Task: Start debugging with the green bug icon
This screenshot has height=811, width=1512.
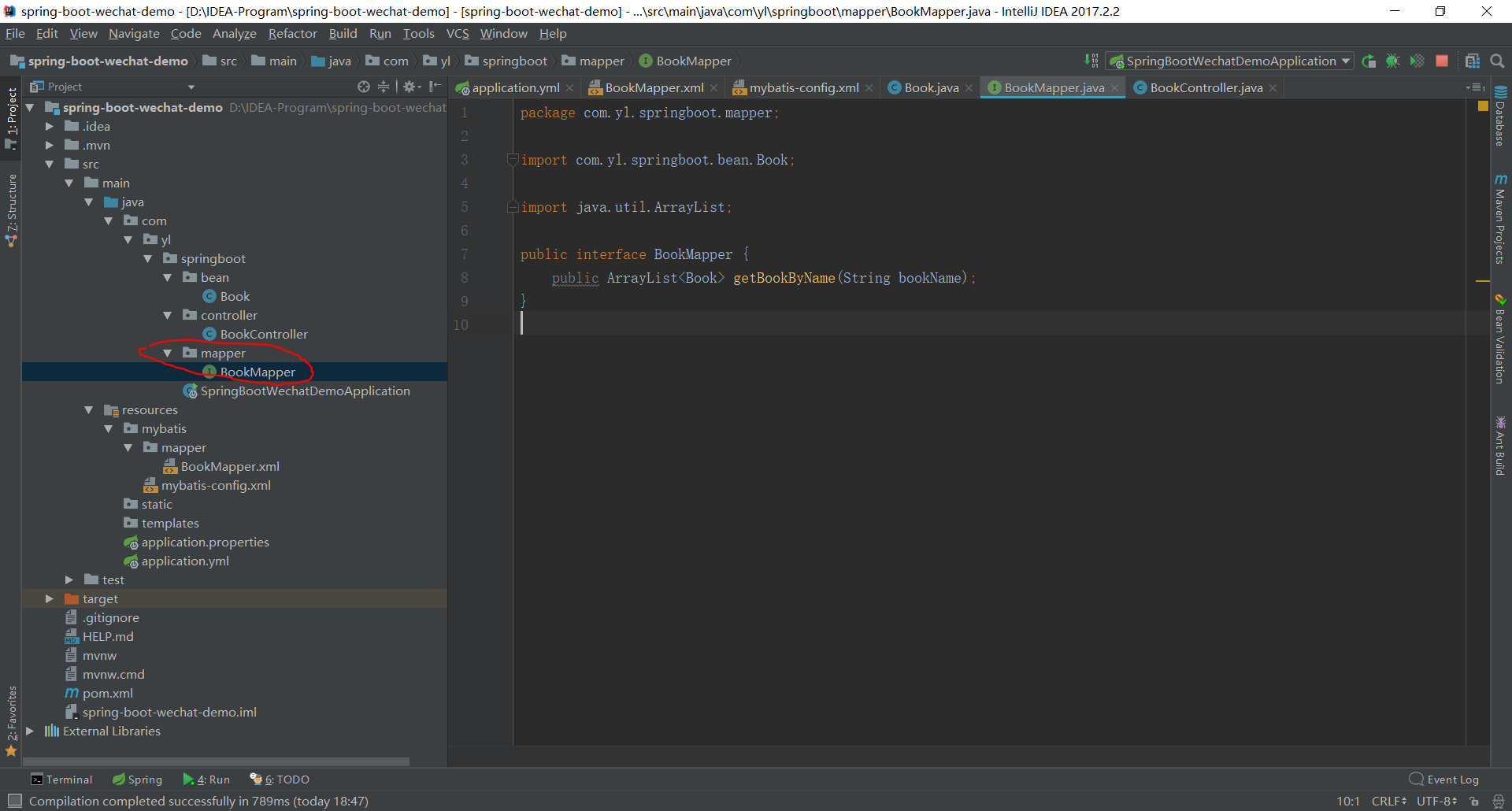Action: tap(1393, 61)
